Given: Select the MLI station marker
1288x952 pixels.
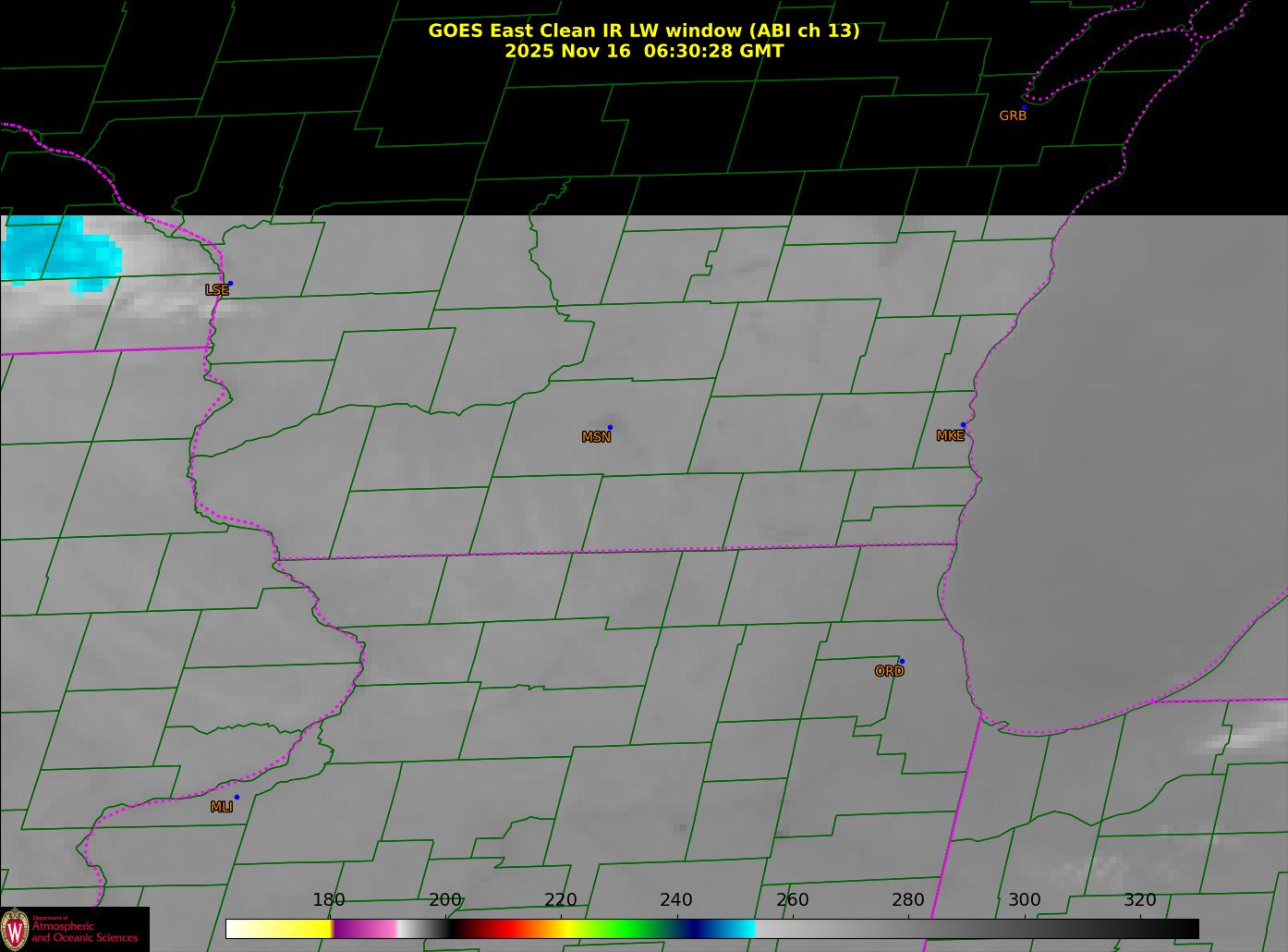Looking at the screenshot, I should pyautogui.click(x=237, y=797).
